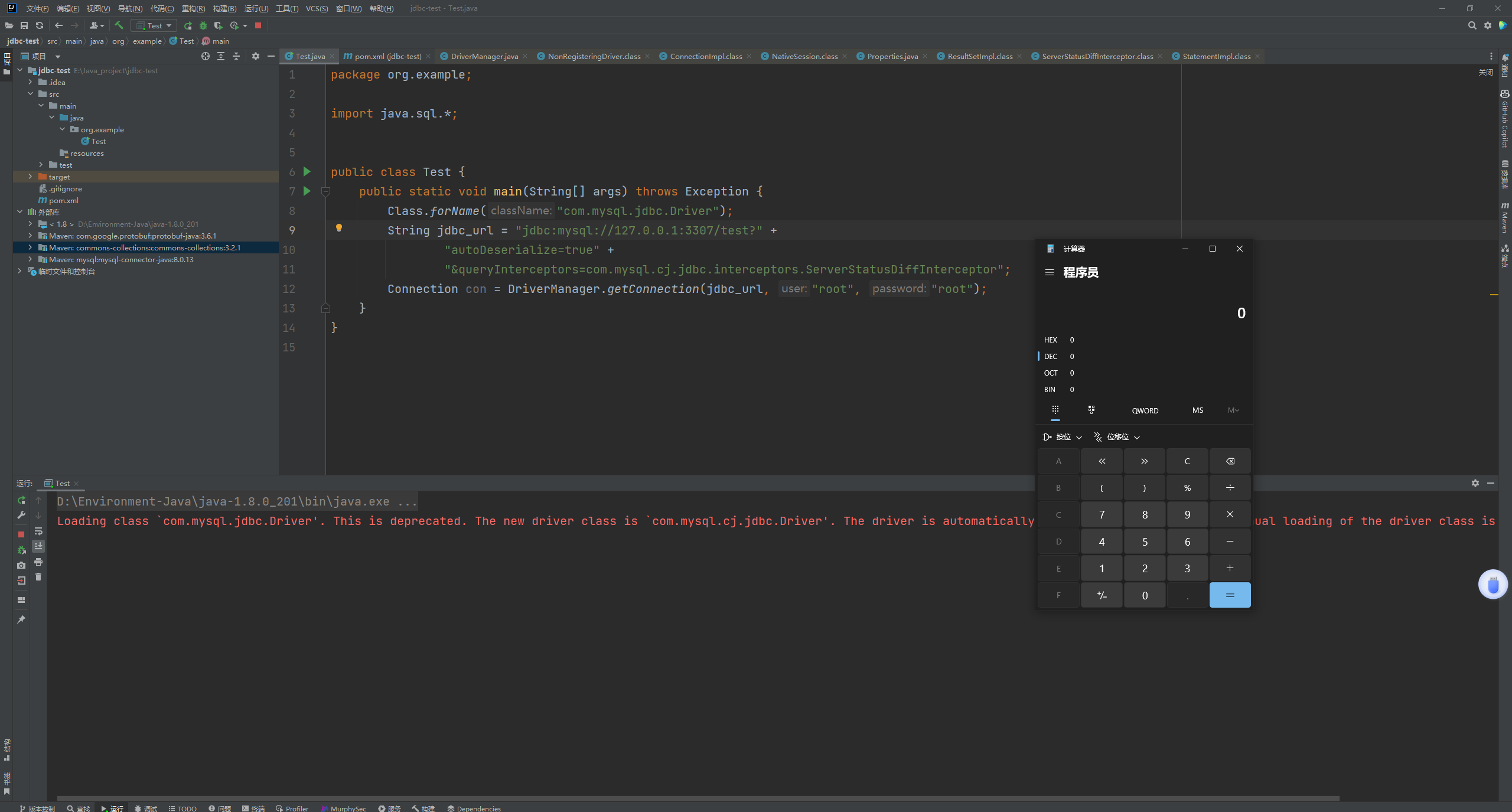
Task: Open project panel options gear
Action: pyautogui.click(x=255, y=56)
